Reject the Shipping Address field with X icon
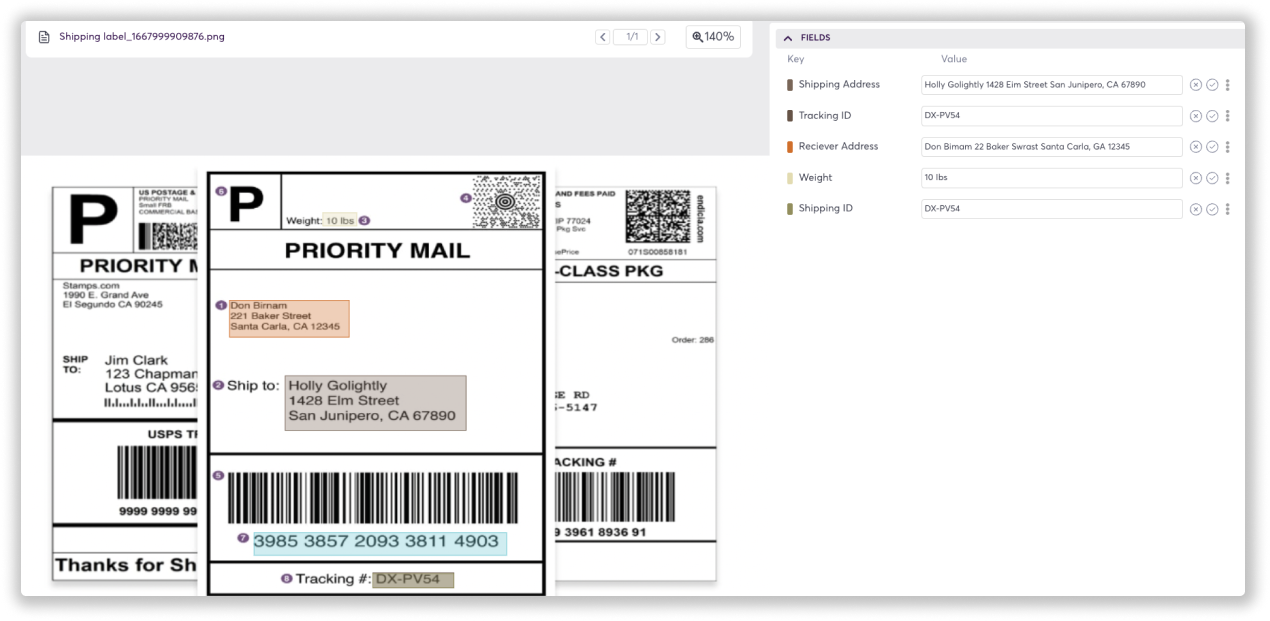The height and width of the screenshot is (621, 1270). tap(1196, 84)
